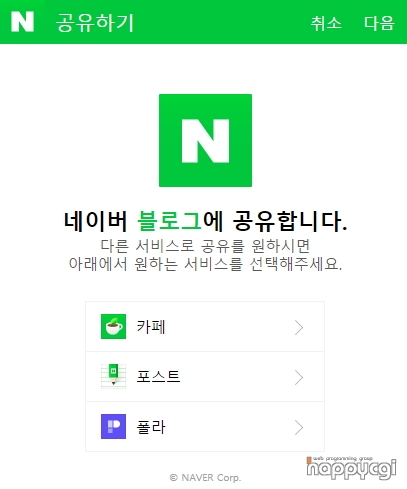The image size is (407, 489).
Task: Open the chevron arrow for 폴라
Action: 299,427
